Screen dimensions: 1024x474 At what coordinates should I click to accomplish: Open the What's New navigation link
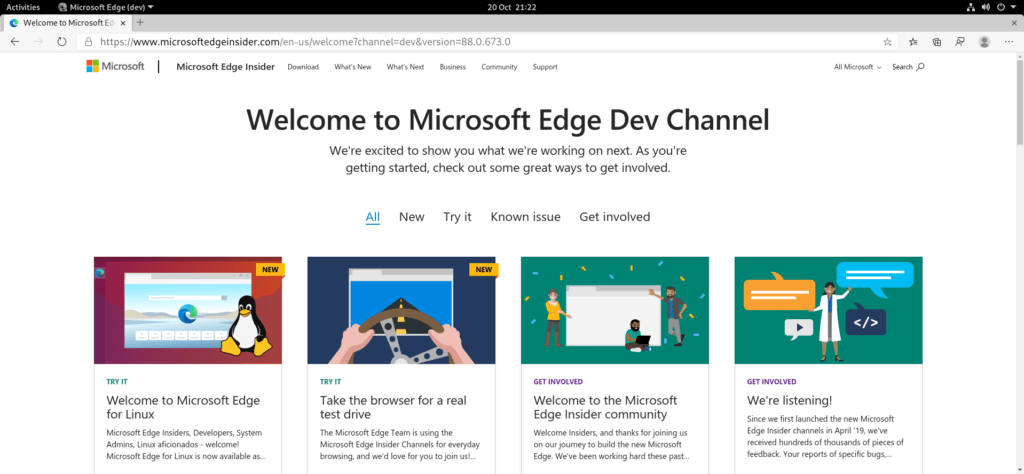pos(352,67)
